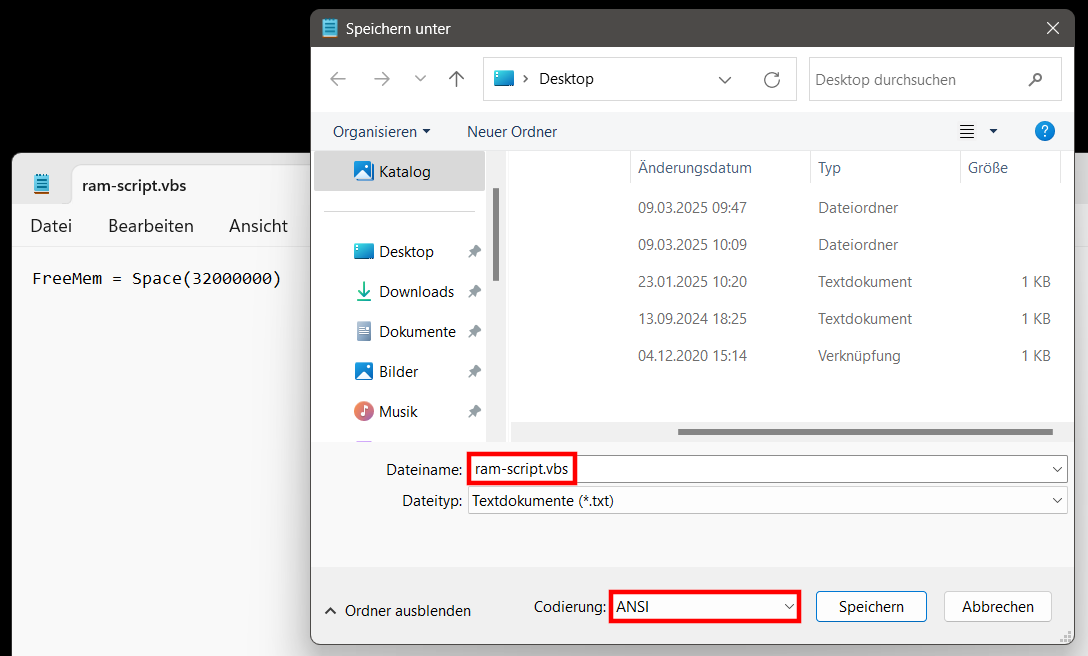Click the Back arrow navigation icon

point(338,79)
